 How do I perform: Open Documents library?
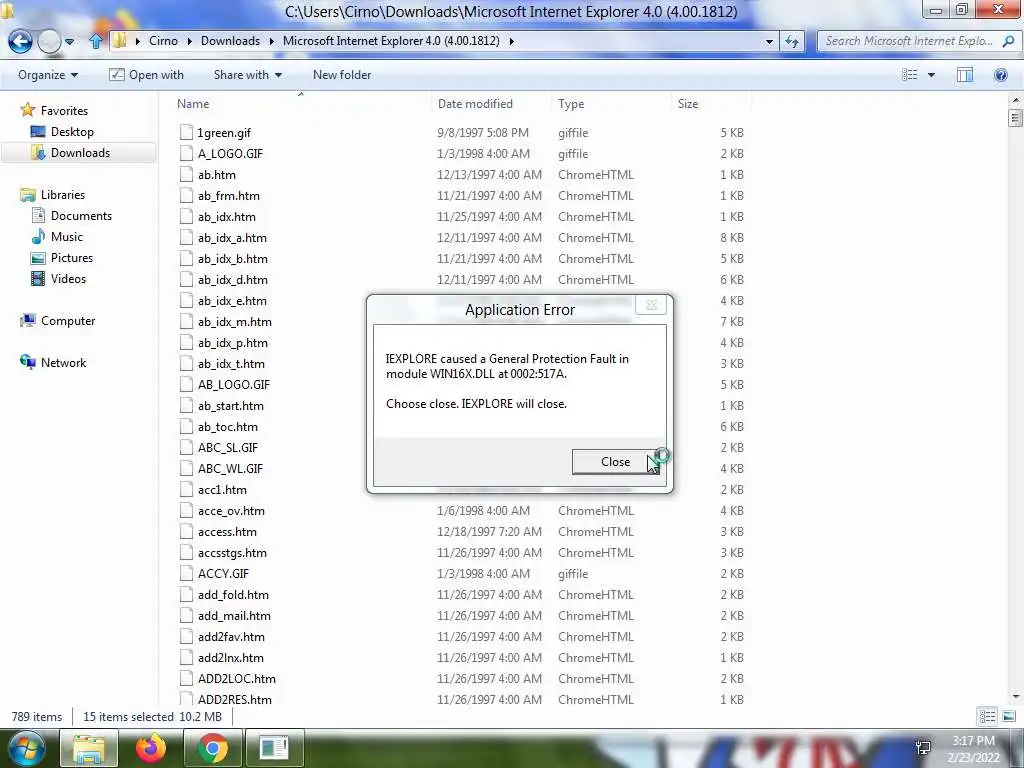click(72, 216)
